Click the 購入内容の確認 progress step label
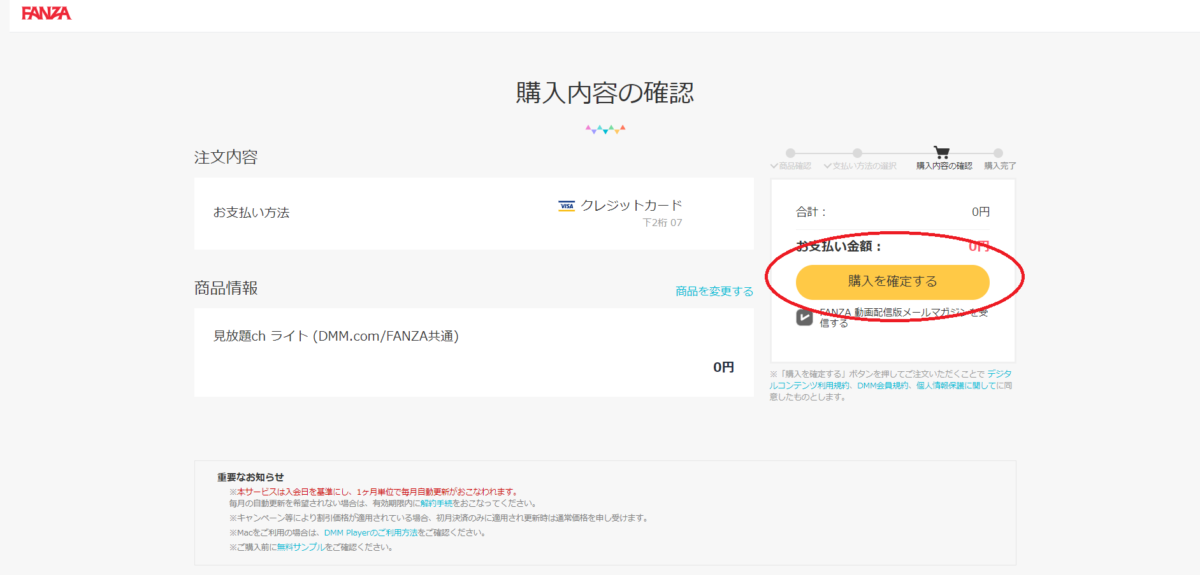Viewport: 1200px width, 575px height. pos(944,166)
